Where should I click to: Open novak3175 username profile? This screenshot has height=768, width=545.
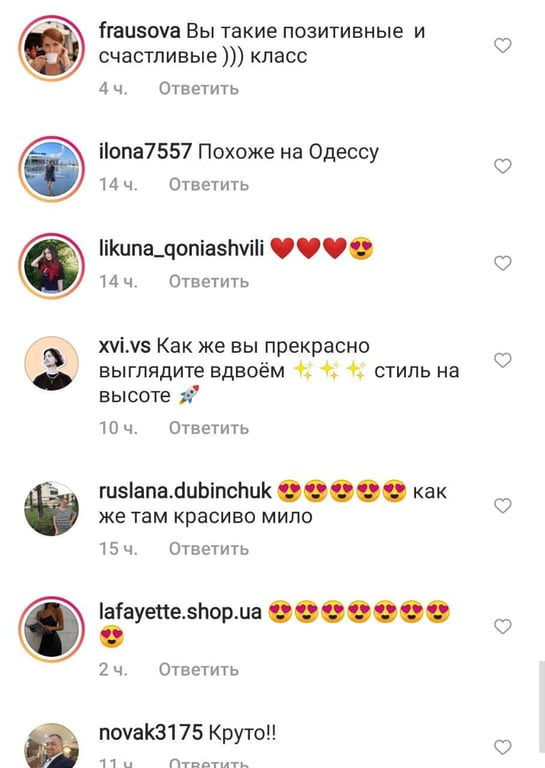[150, 733]
